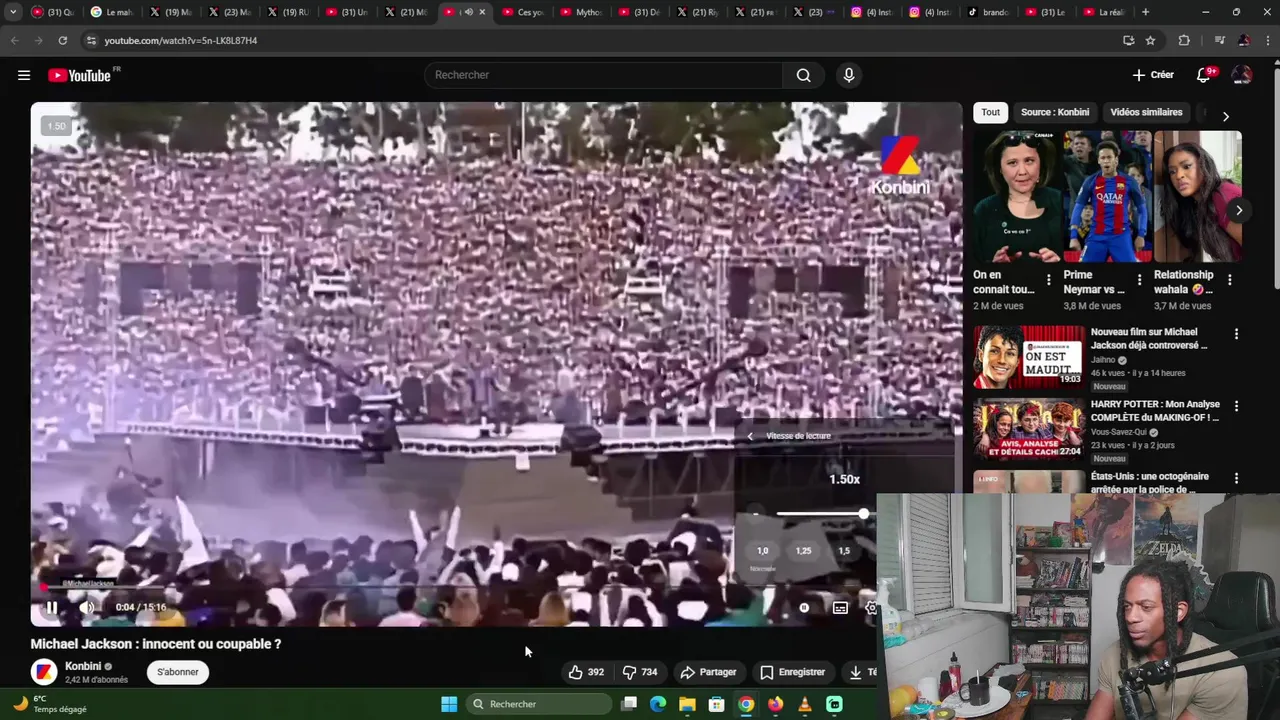Go back in browser history
Image resolution: width=1280 pixels, height=720 pixels.
[14, 40]
